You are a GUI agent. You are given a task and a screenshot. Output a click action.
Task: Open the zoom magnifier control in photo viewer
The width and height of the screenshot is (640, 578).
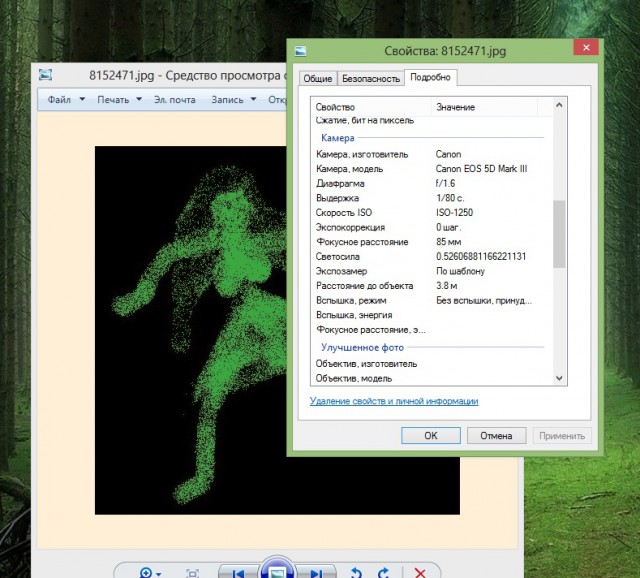(x=150, y=573)
